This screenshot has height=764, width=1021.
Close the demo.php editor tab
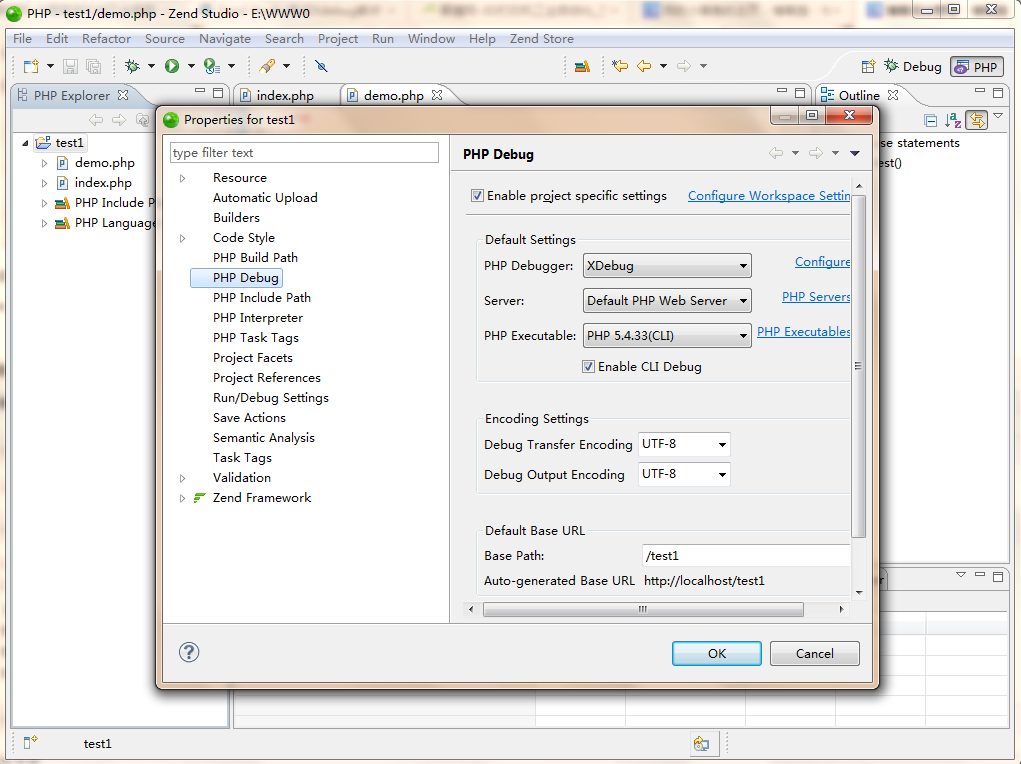[437, 95]
